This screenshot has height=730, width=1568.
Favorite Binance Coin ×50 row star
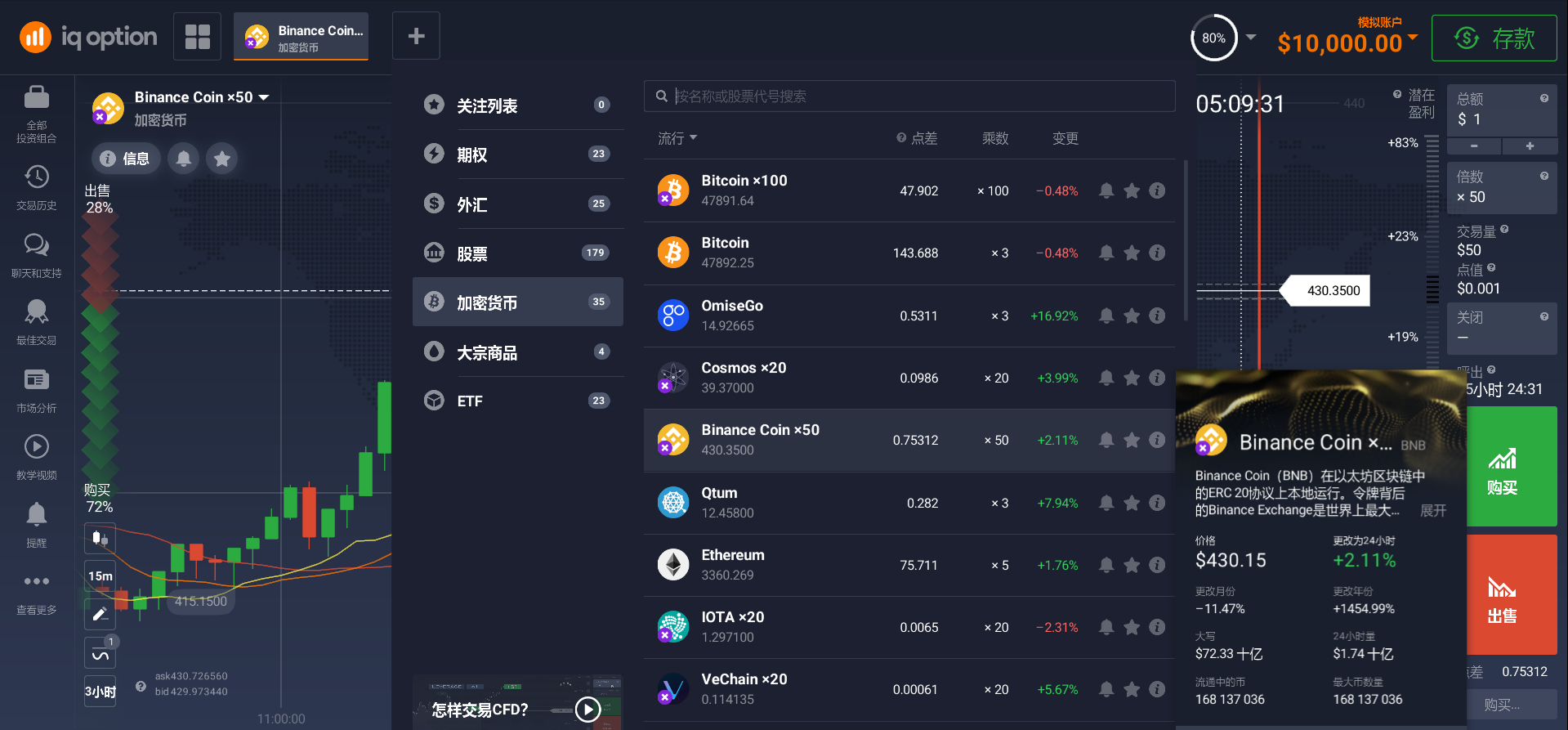click(1132, 440)
